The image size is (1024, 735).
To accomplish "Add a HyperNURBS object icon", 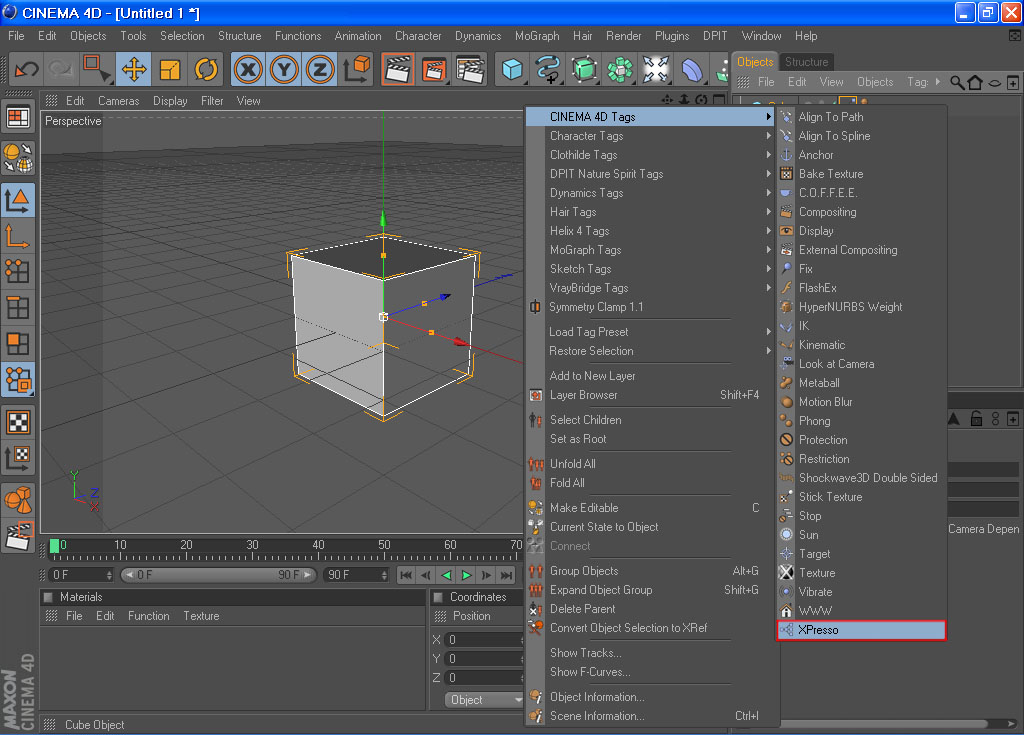I will point(584,69).
